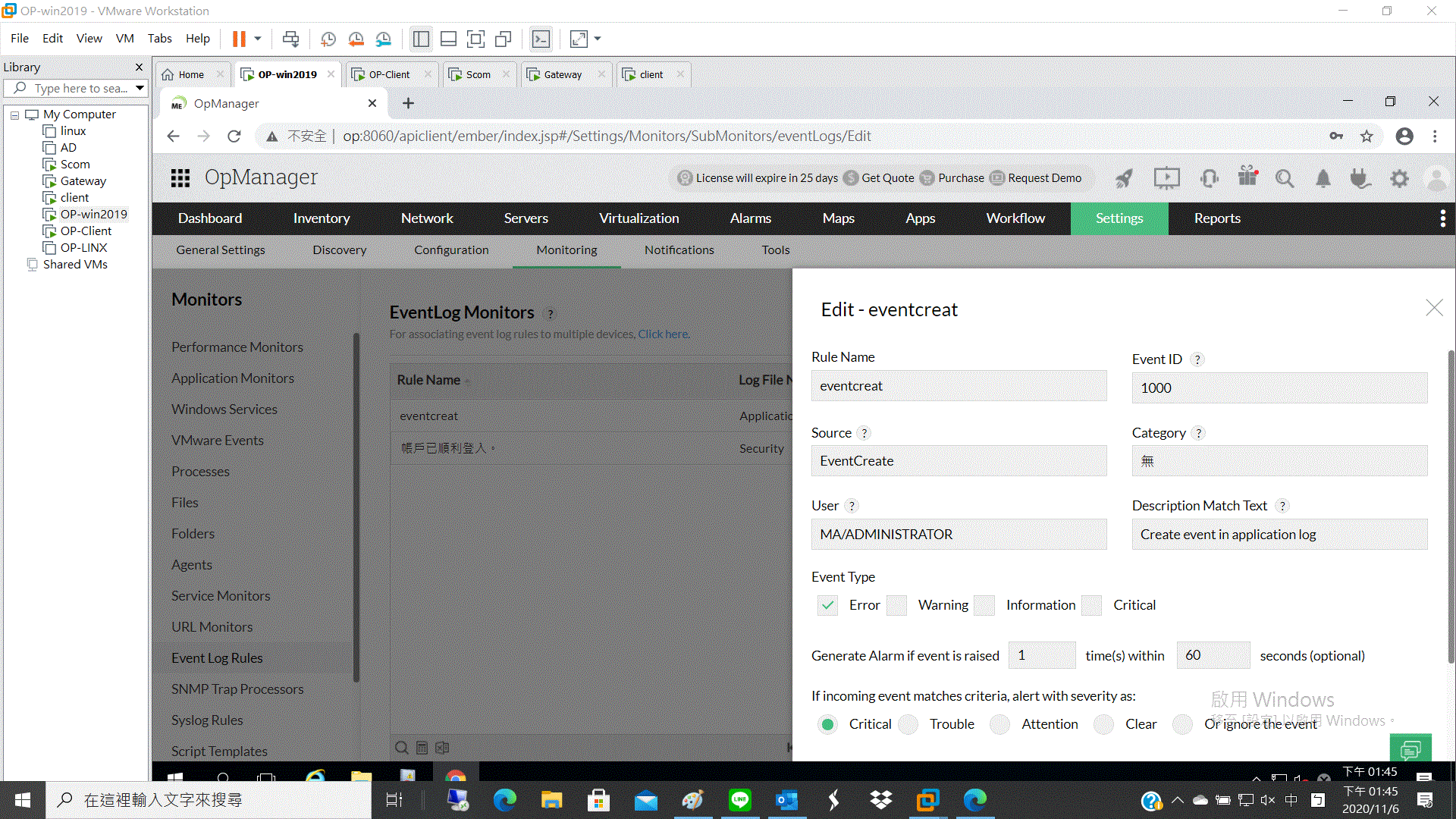Switch to the Notifications settings subtab

pyautogui.click(x=679, y=250)
